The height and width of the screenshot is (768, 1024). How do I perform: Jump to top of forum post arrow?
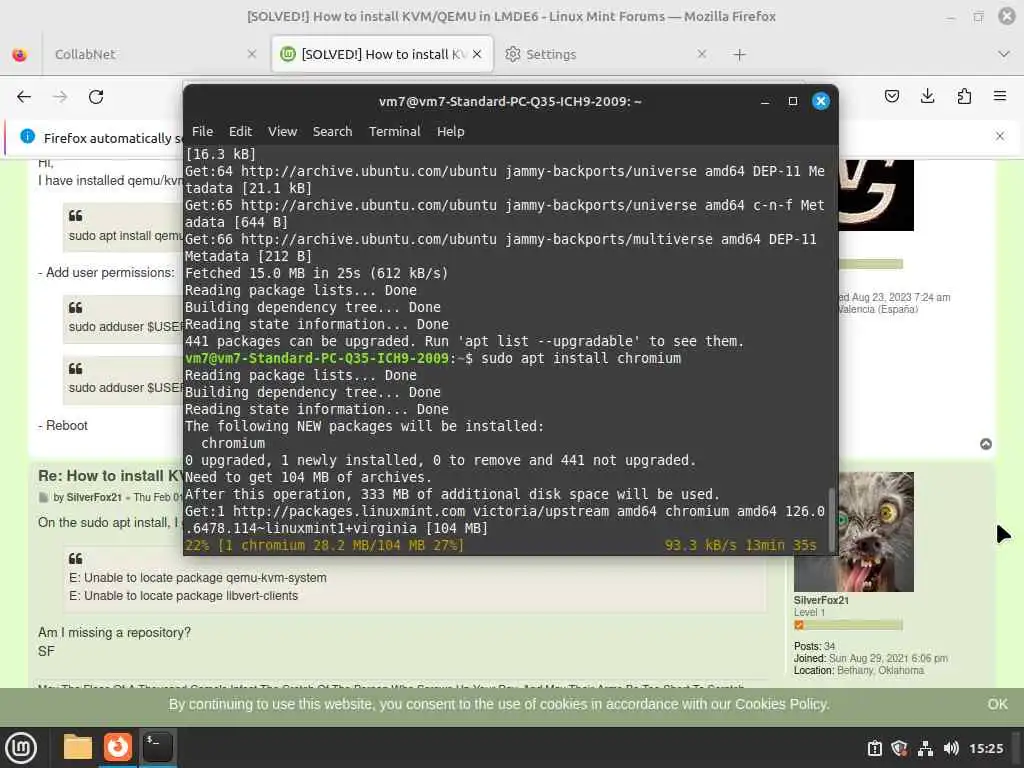[x=986, y=444]
